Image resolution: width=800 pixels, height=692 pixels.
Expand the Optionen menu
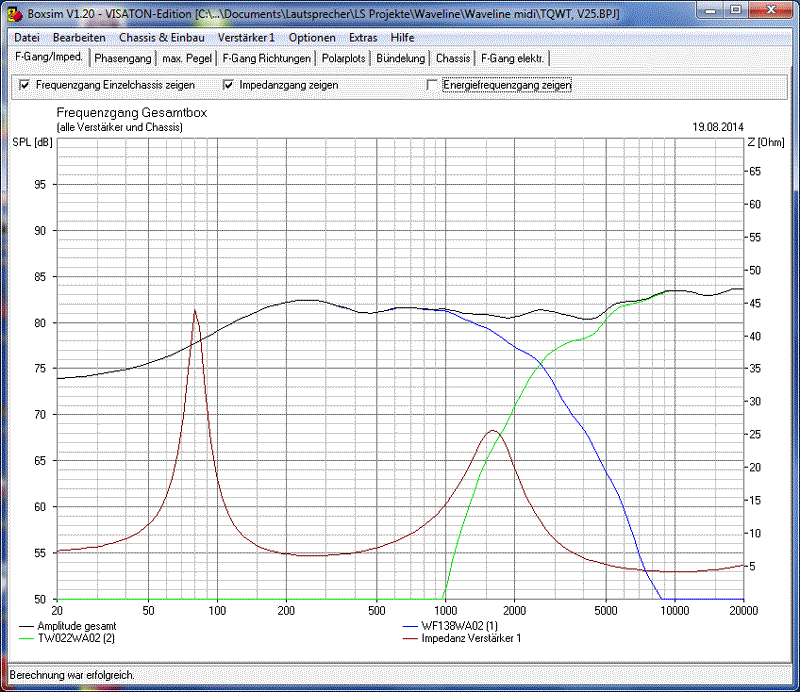[311, 37]
